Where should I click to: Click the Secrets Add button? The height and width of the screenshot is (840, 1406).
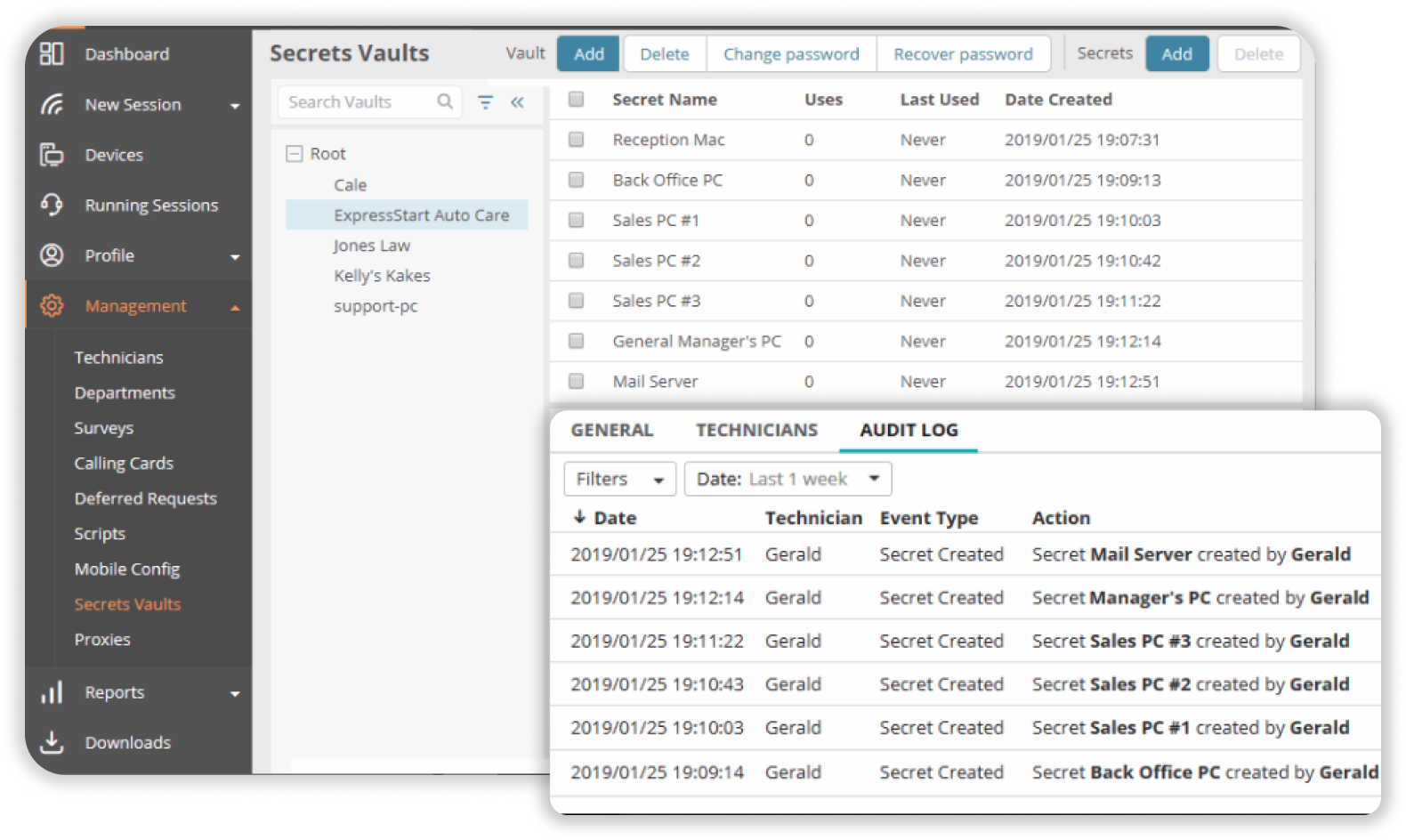tap(1176, 53)
